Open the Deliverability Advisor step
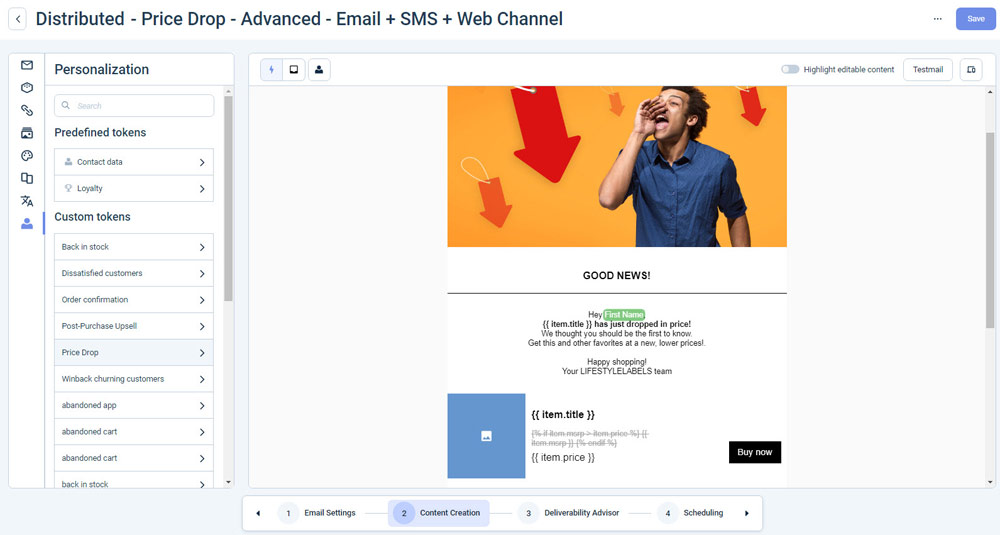1000x535 pixels. pyautogui.click(x=569, y=513)
